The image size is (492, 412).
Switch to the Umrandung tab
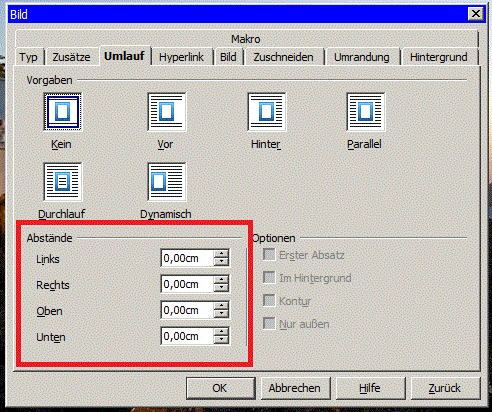tap(362, 57)
